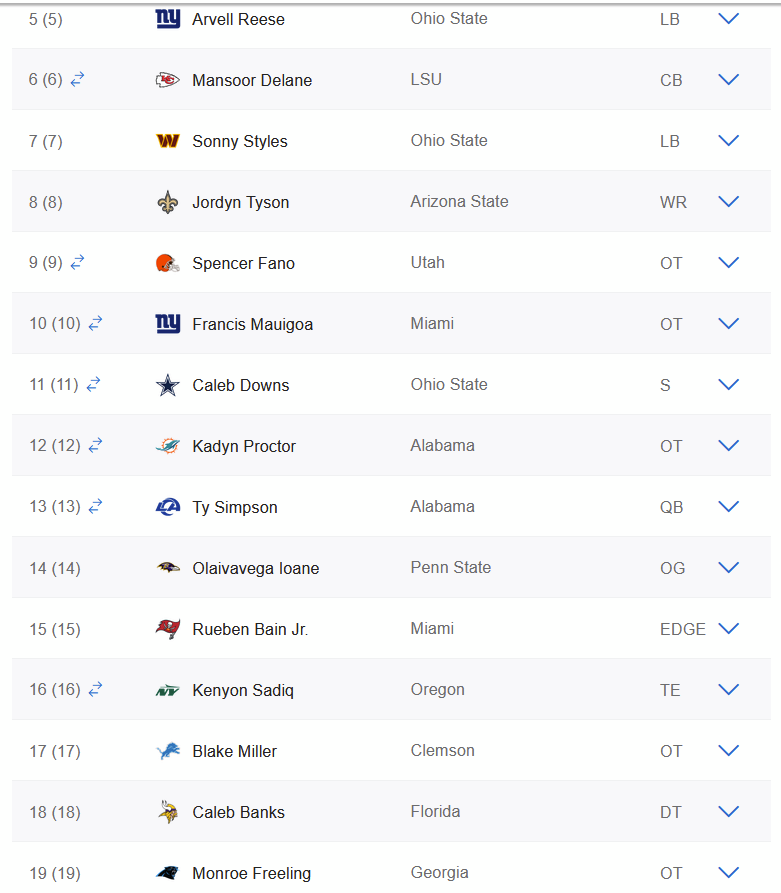Expand Rueben Bain Jr. EDGE row chevron
The height and width of the screenshot is (893, 781).
tap(729, 628)
